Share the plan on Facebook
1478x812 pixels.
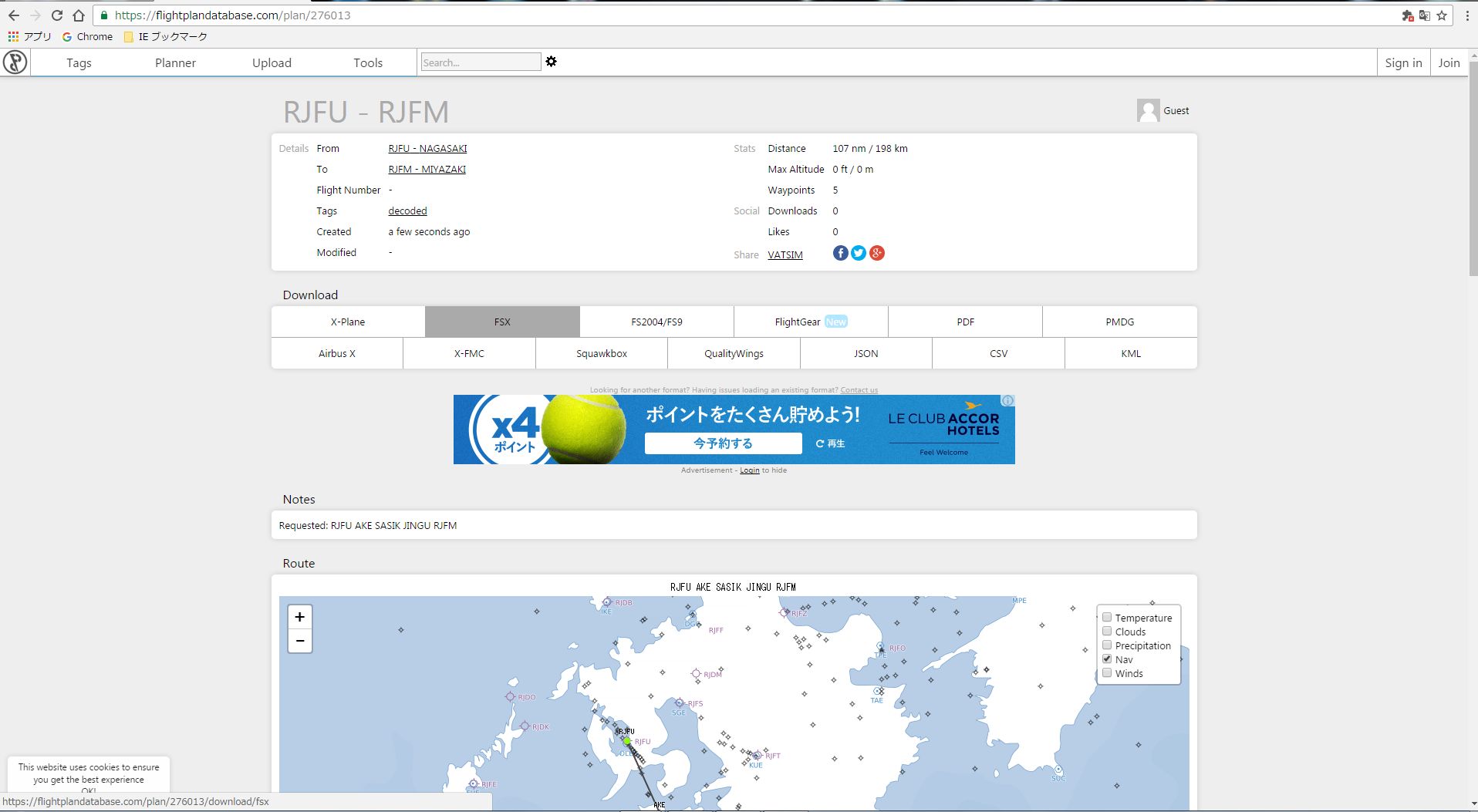click(841, 253)
